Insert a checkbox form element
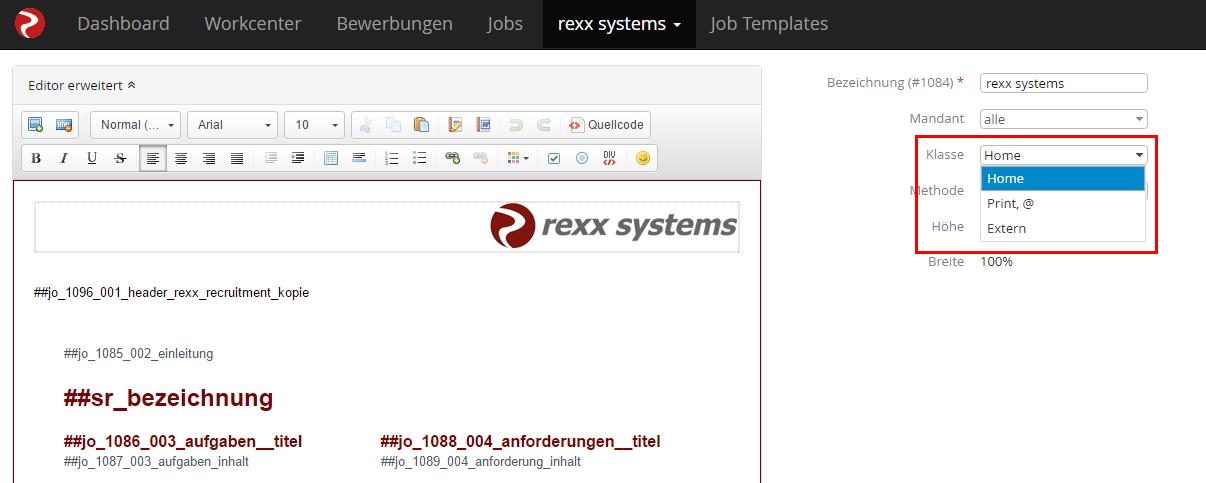The image size is (1206, 483). point(553,158)
